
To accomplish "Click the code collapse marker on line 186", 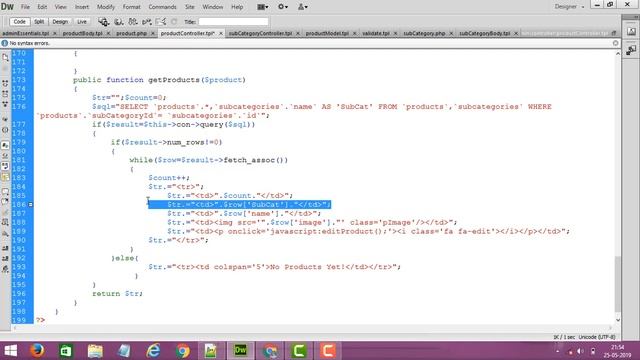I will (30, 204).
